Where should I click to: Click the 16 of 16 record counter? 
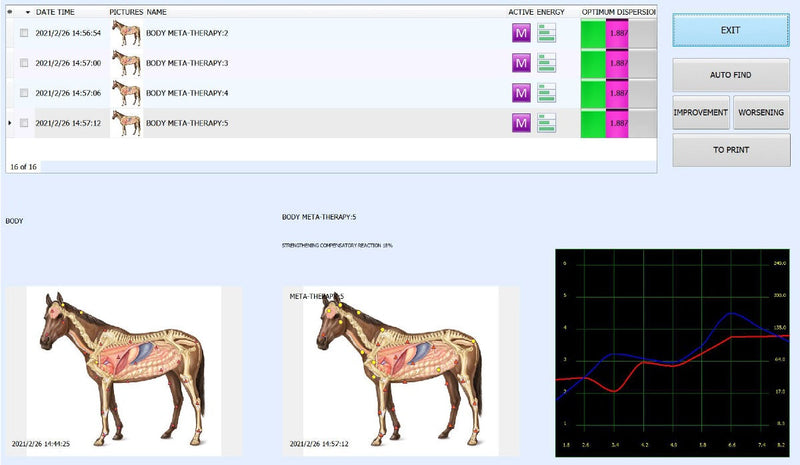(23, 167)
